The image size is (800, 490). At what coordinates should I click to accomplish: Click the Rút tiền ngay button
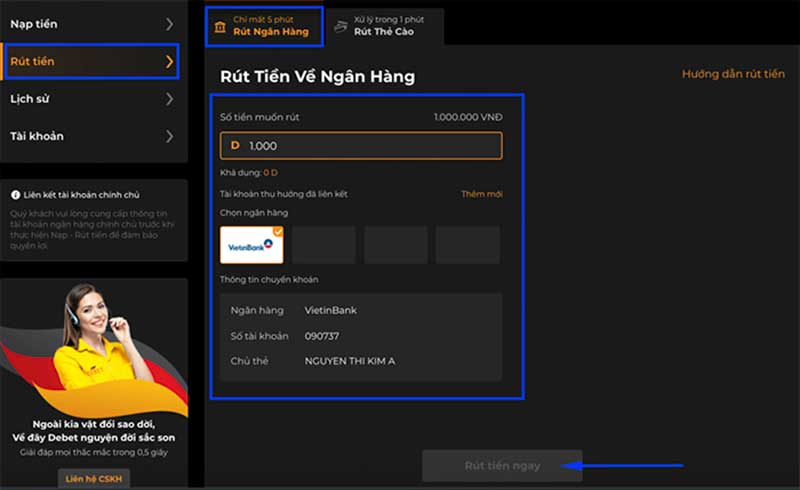[x=502, y=466]
